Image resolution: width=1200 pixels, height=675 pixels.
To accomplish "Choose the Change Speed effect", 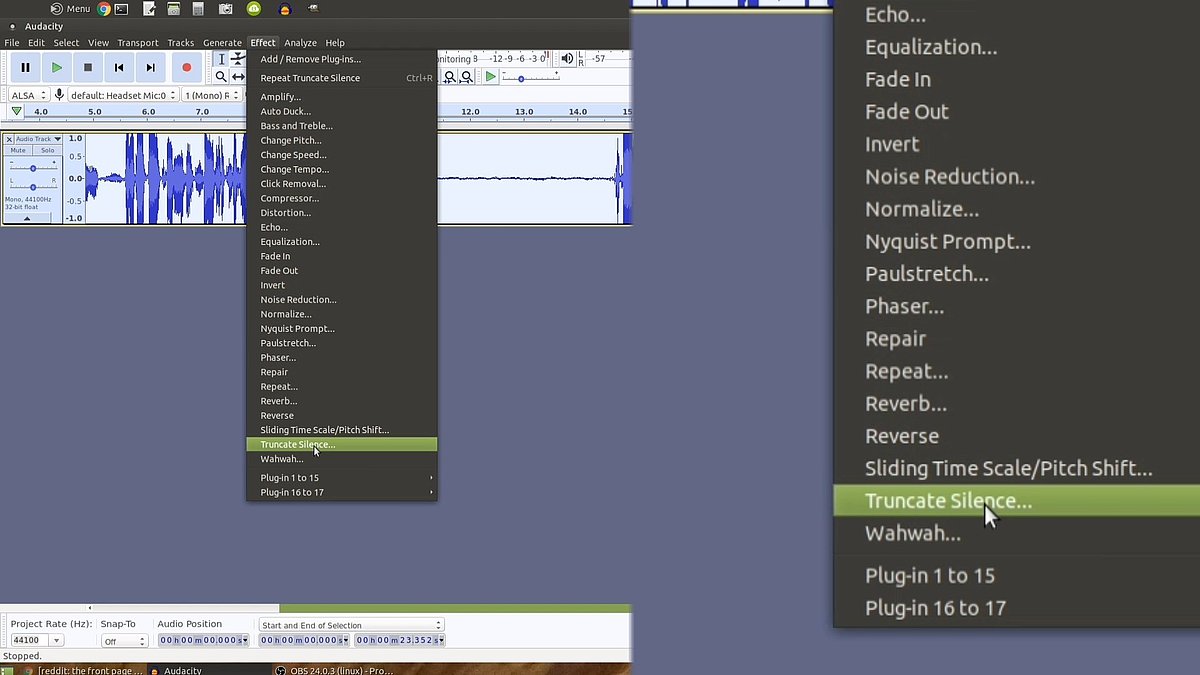I will pyautogui.click(x=342, y=155).
